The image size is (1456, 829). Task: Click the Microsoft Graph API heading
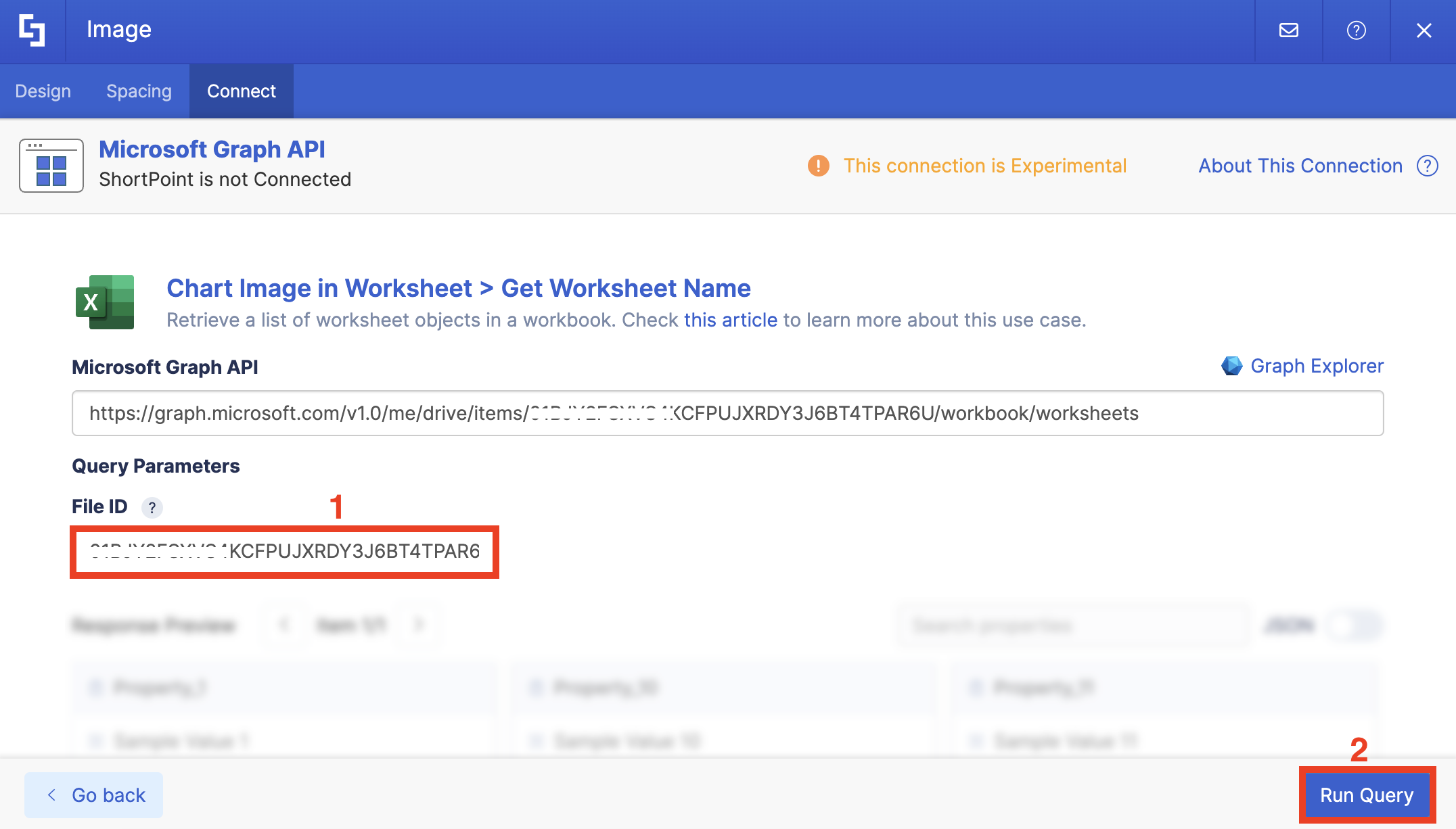click(x=212, y=149)
